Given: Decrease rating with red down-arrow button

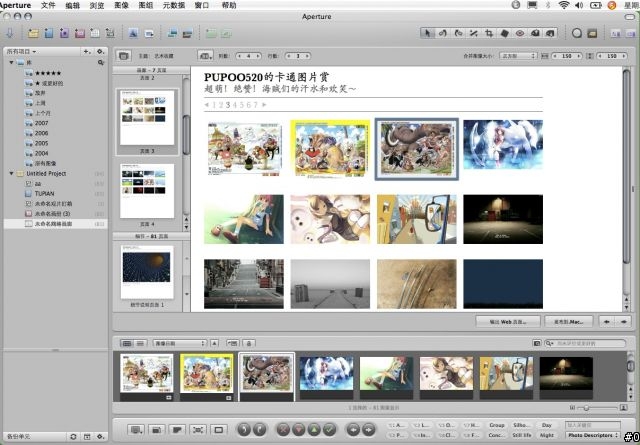Looking at the screenshot, I should (x=299, y=429).
